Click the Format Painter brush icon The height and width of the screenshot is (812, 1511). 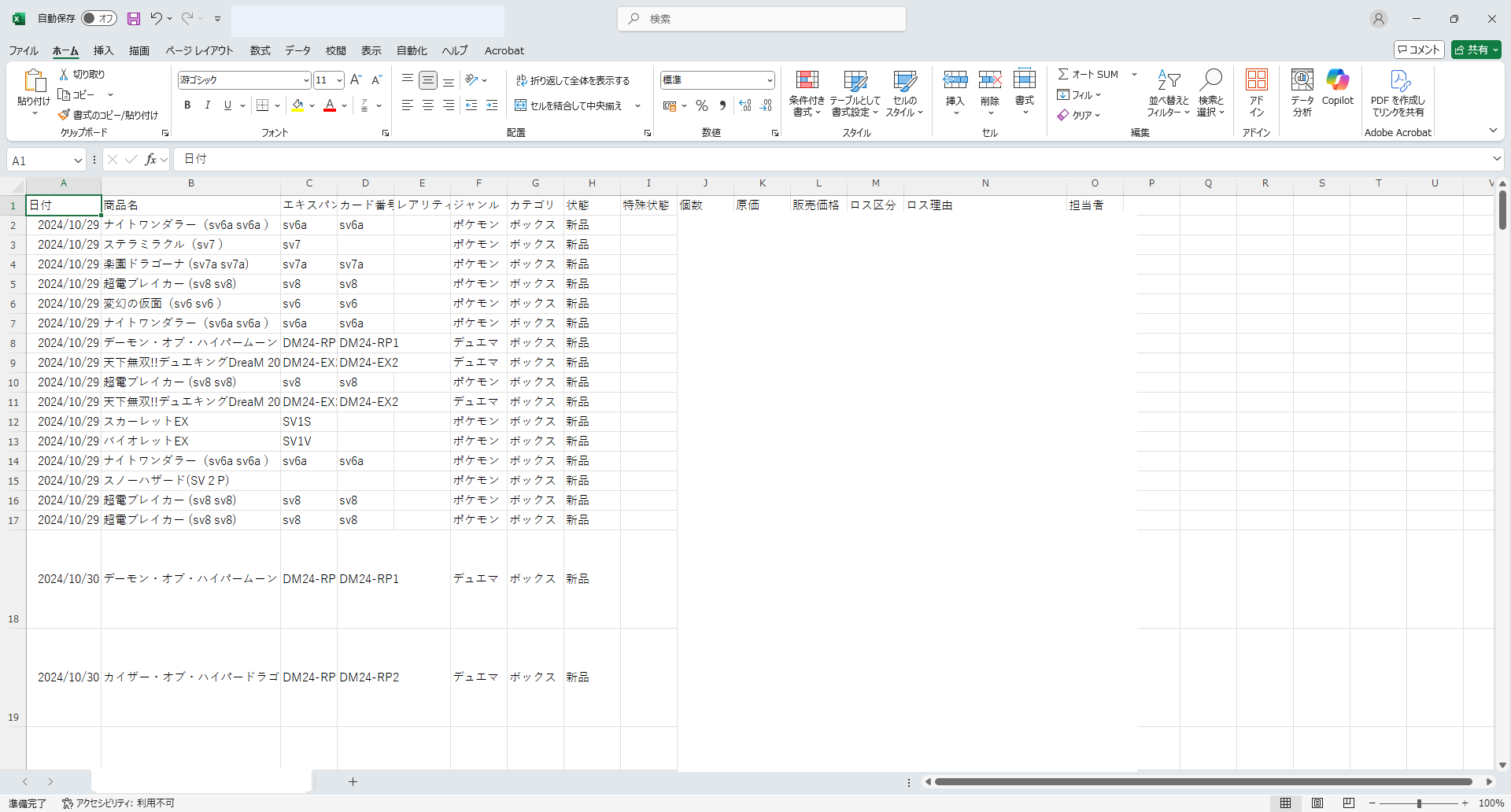pos(64,115)
